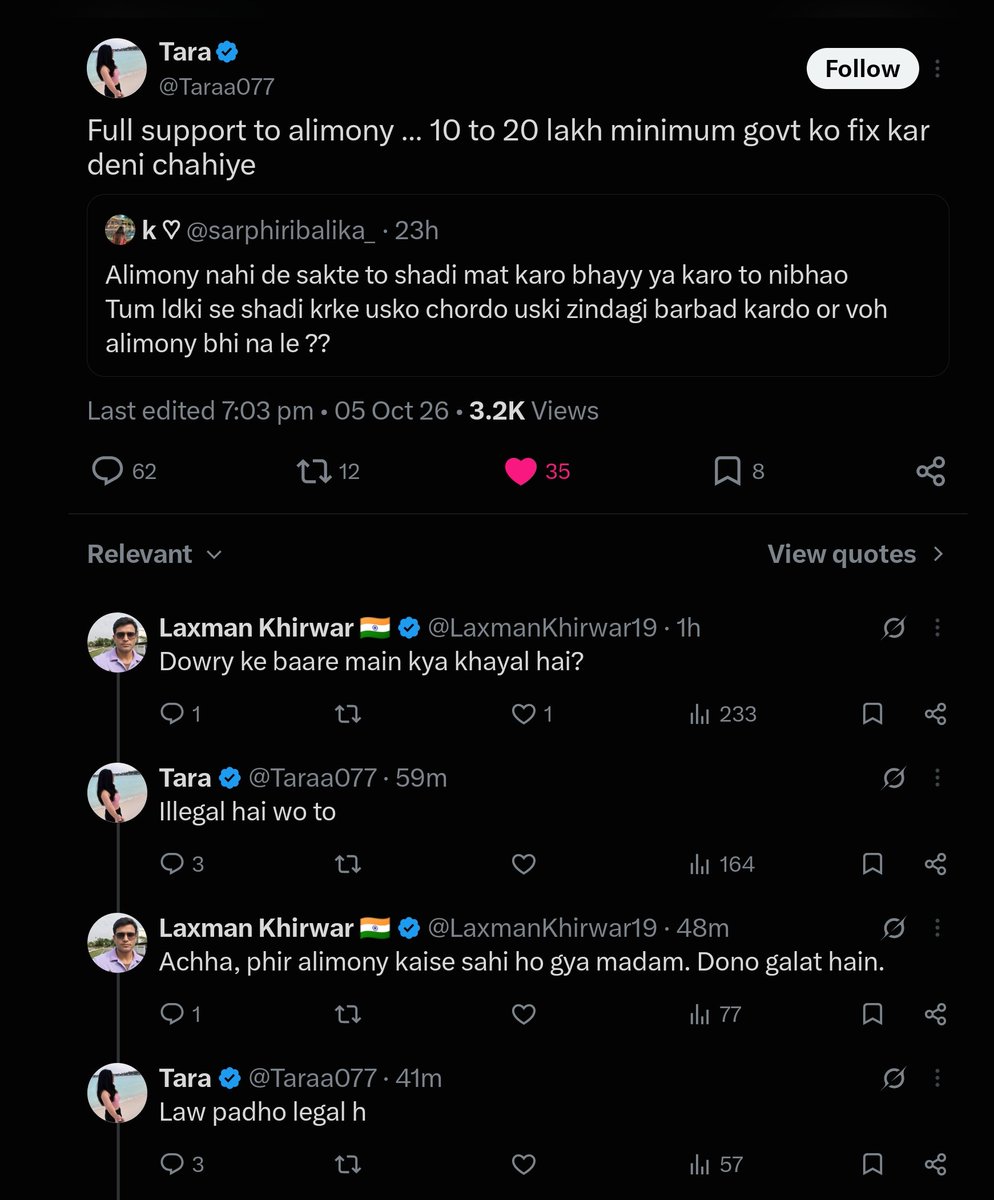994x1200 pixels.
Task: Open more options beside Follow button
Action: pos(937,69)
